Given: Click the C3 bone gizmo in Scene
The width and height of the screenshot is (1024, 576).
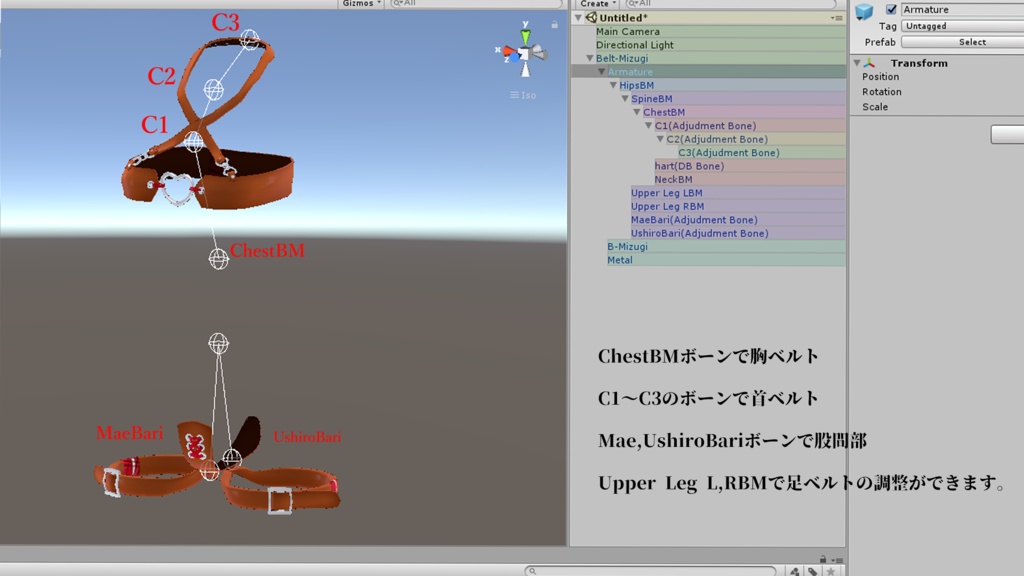Looking at the screenshot, I should click(x=249, y=39).
